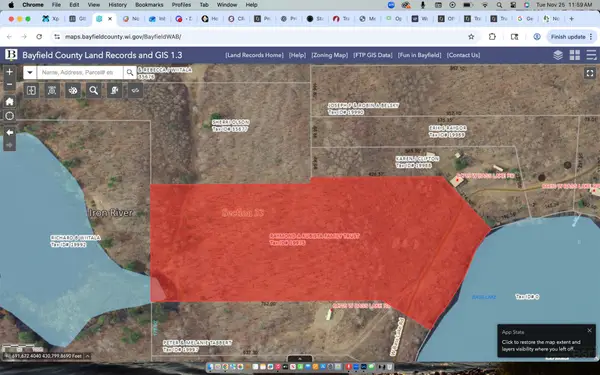This screenshot has height=375, width=600.
Task: Activate the my-location circle button
Action: click(x=10, y=116)
